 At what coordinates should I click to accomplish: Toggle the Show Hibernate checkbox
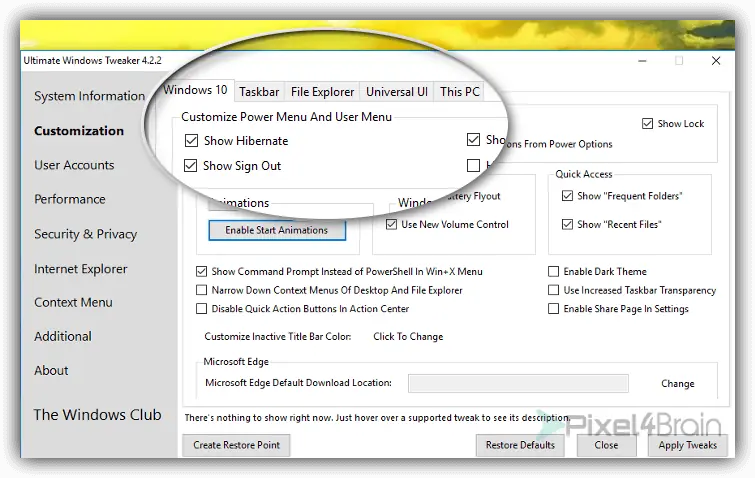(192, 141)
